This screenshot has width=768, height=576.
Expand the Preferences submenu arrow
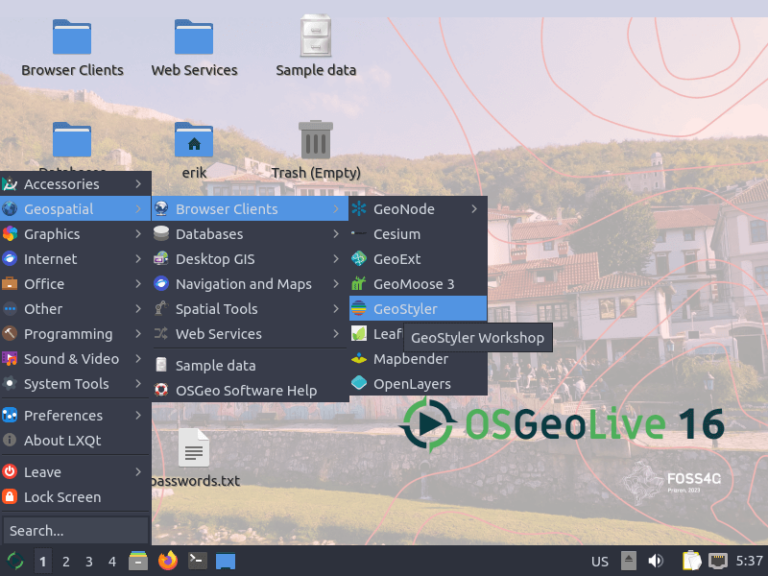point(139,415)
